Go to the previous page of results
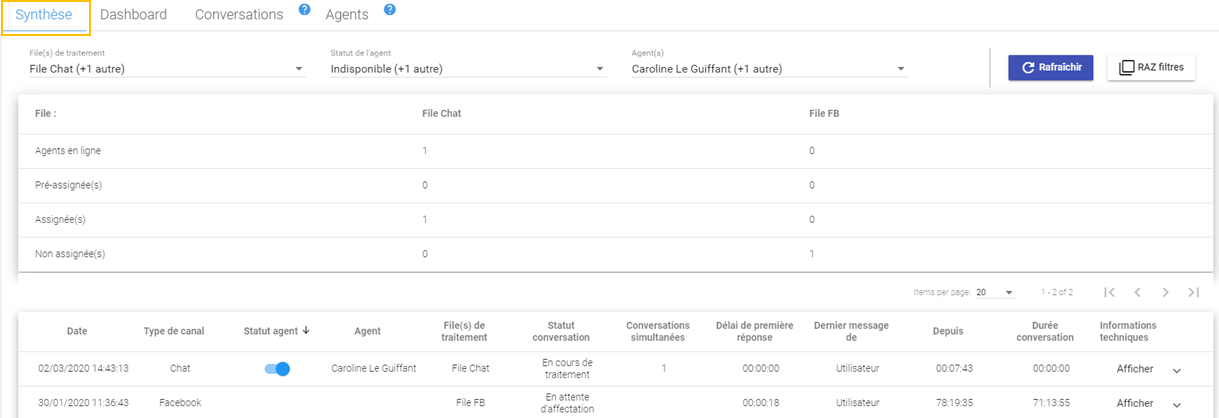The width and height of the screenshot is (1219, 418). [x=1137, y=292]
